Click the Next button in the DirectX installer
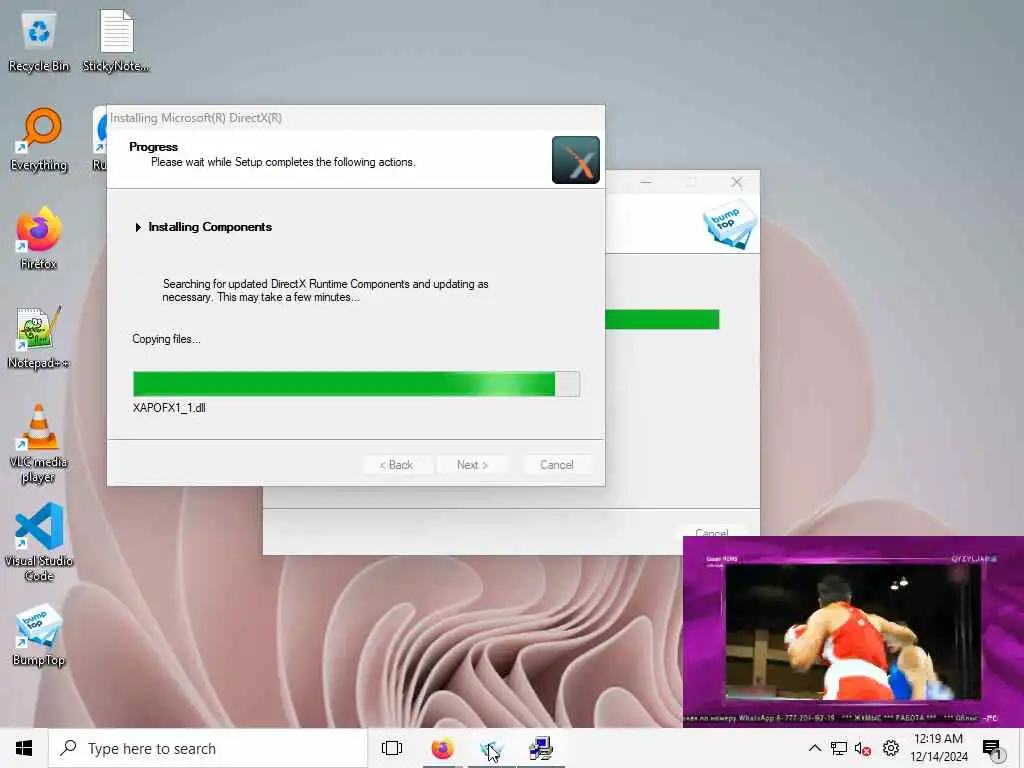 point(472,465)
